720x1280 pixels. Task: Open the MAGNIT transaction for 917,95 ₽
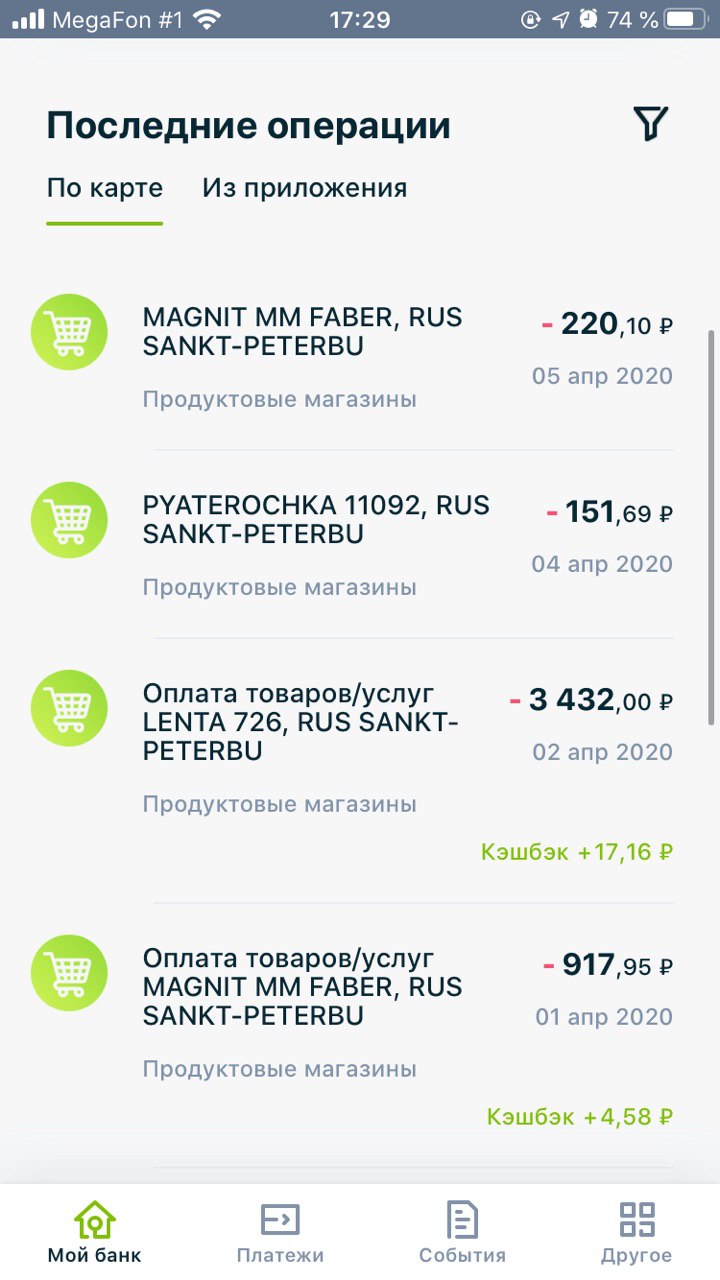pos(360,1035)
